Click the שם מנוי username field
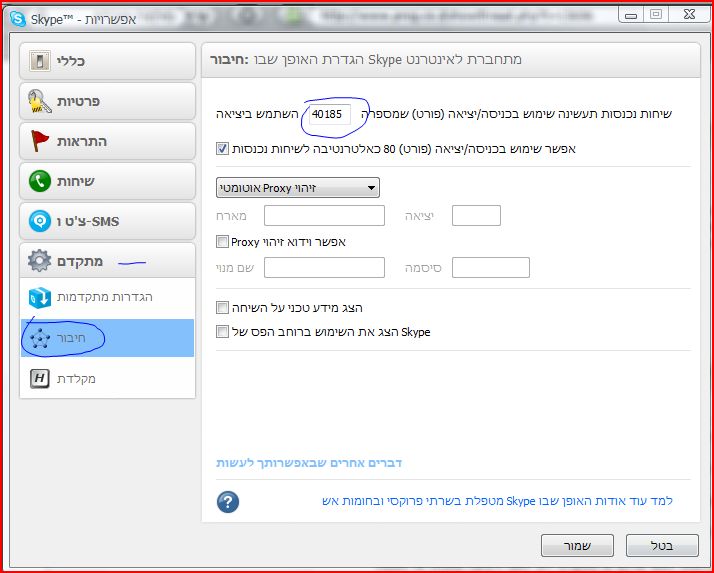 click(324, 267)
